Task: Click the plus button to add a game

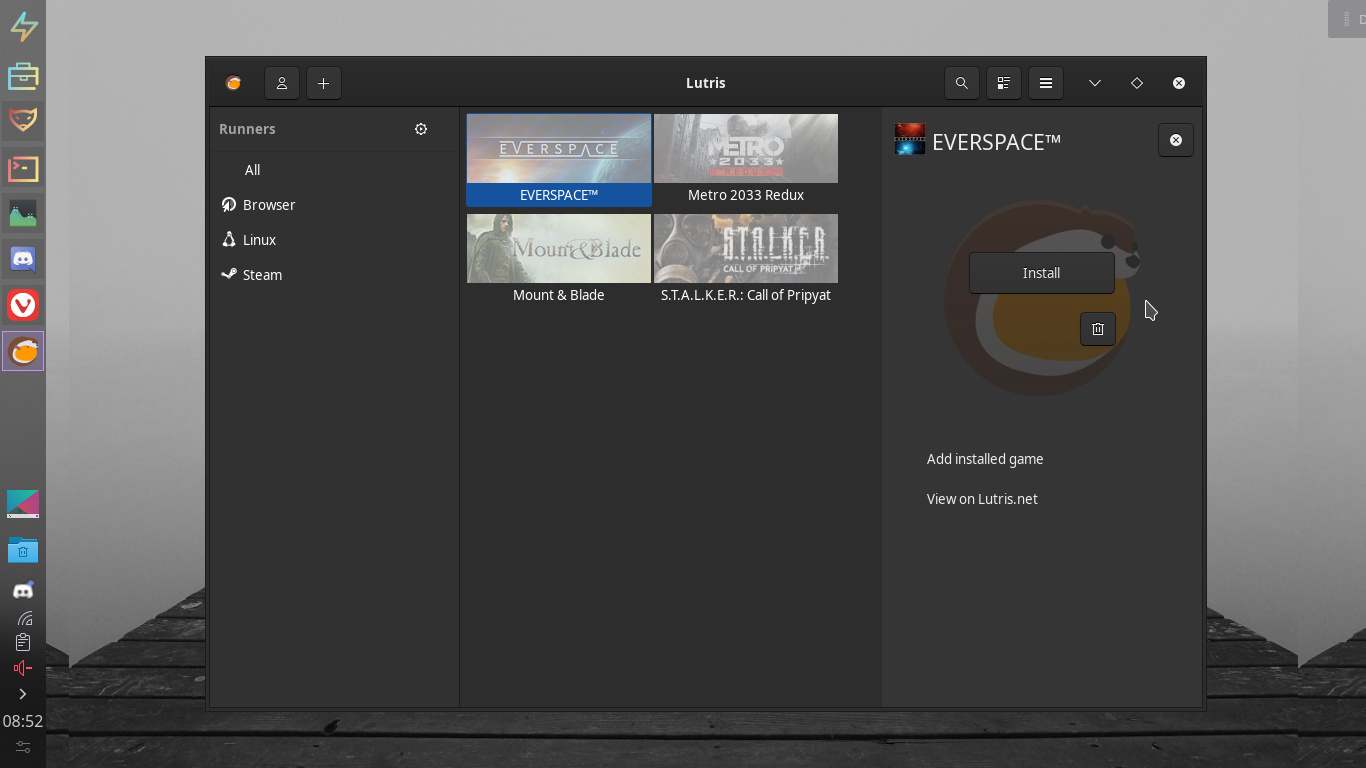Action: 324,83
